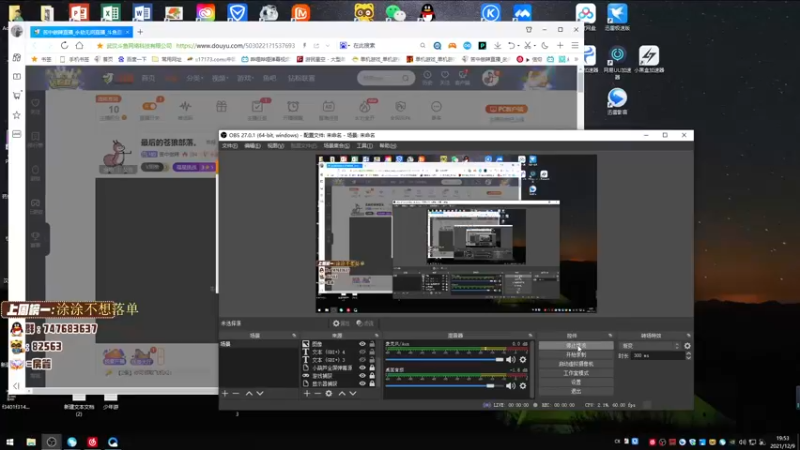800x450 pixels.
Task: Click 退出 to exit OBS
Action: [x=576, y=391]
